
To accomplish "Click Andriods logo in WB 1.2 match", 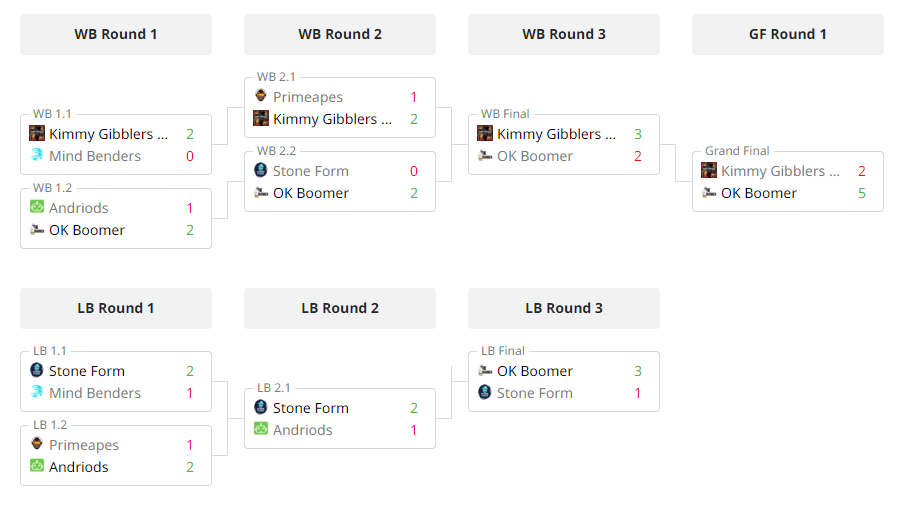I will [x=37, y=207].
